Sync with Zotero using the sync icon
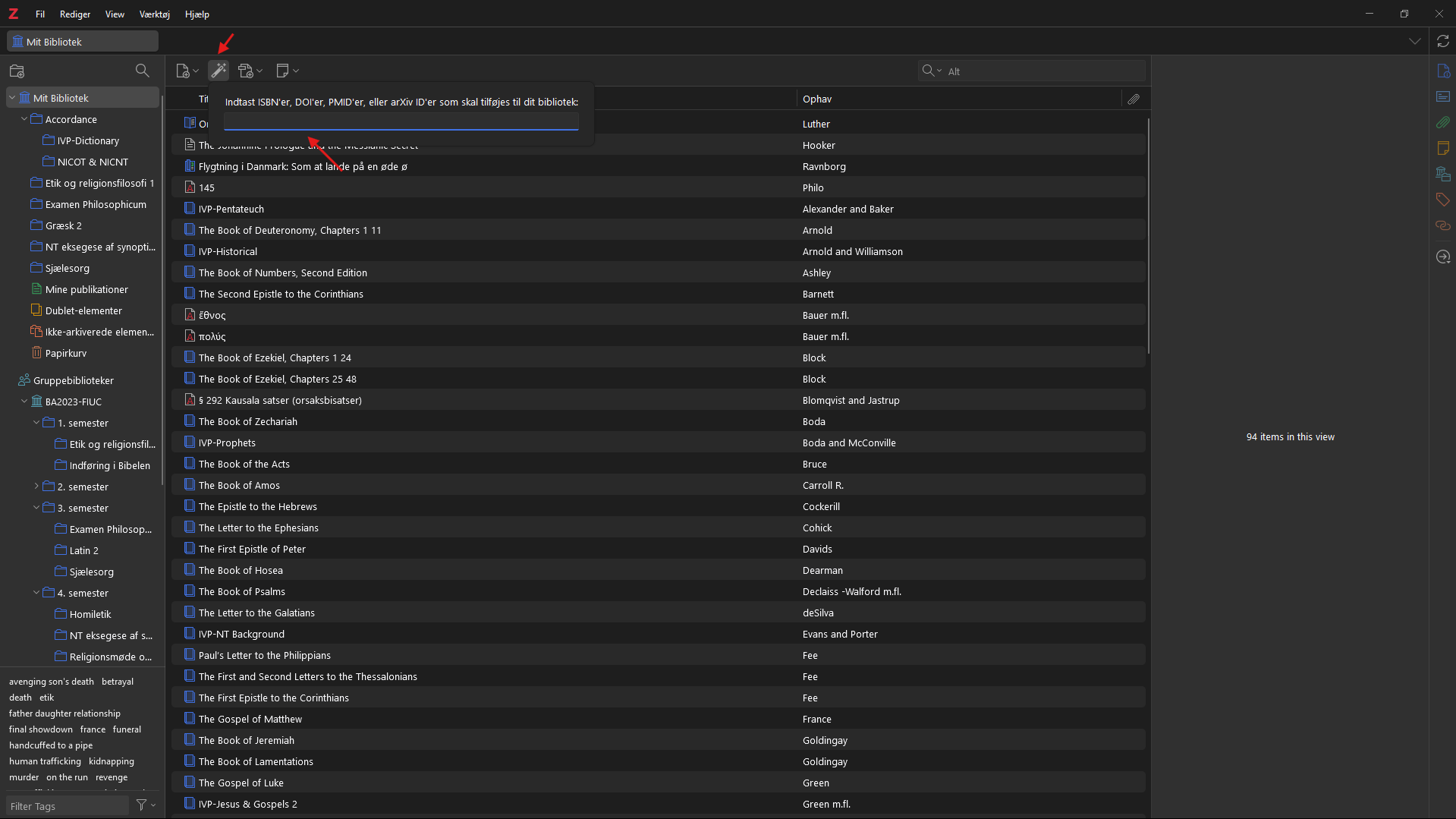 [1442, 41]
